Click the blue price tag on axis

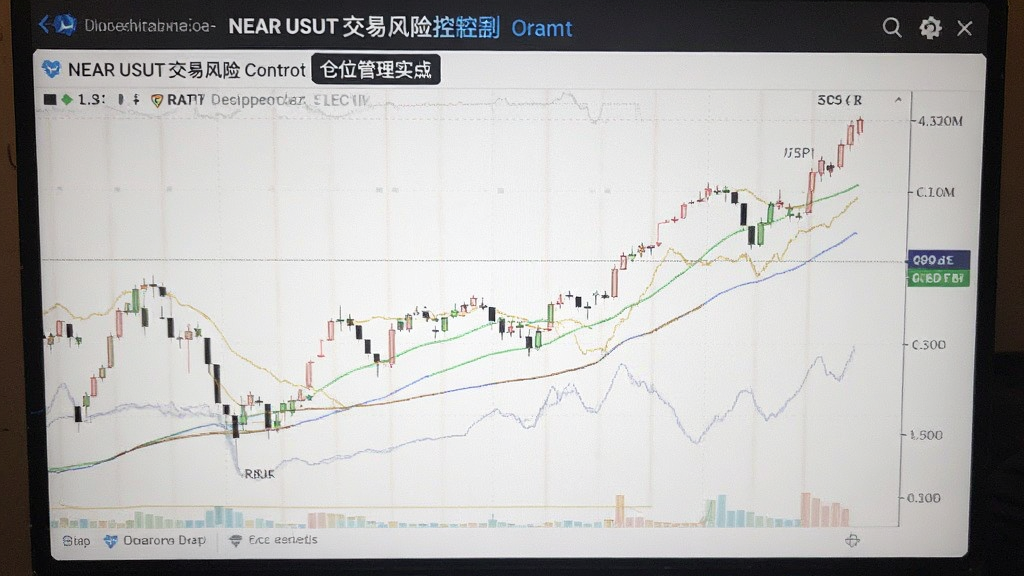[x=938, y=260]
